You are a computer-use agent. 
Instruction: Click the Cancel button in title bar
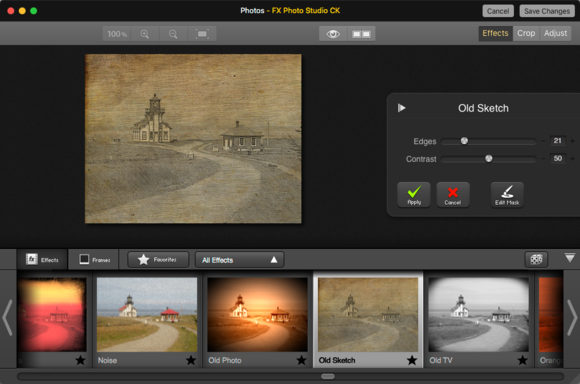coord(498,11)
